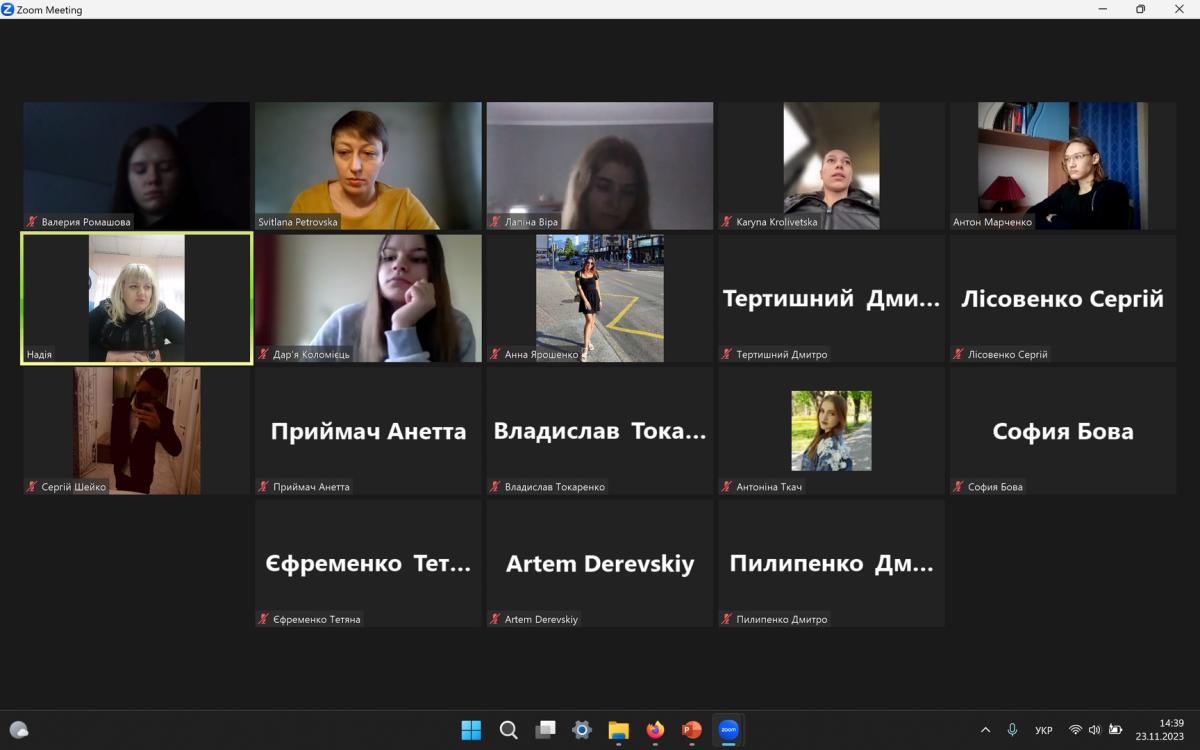Show hidden system tray icons

(x=985, y=730)
